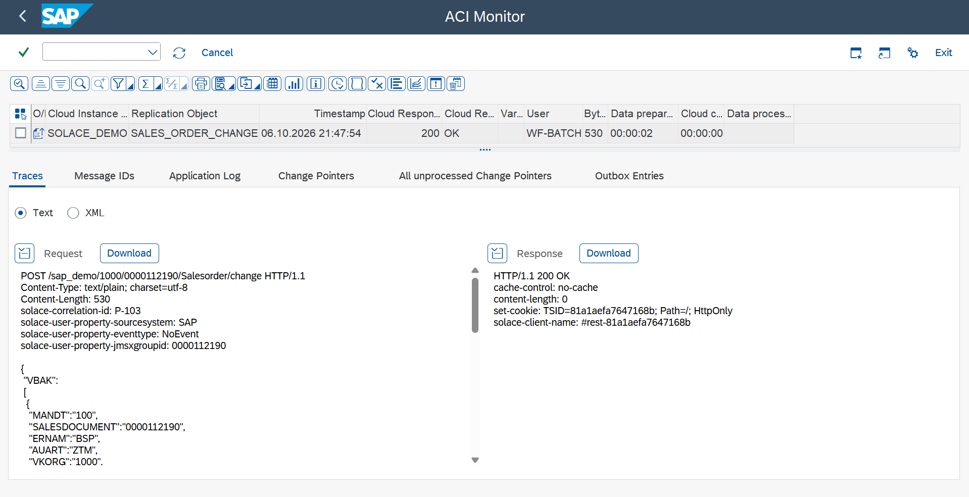
Task: Click the refresh arrows icon beside command field
Action: click(179, 53)
